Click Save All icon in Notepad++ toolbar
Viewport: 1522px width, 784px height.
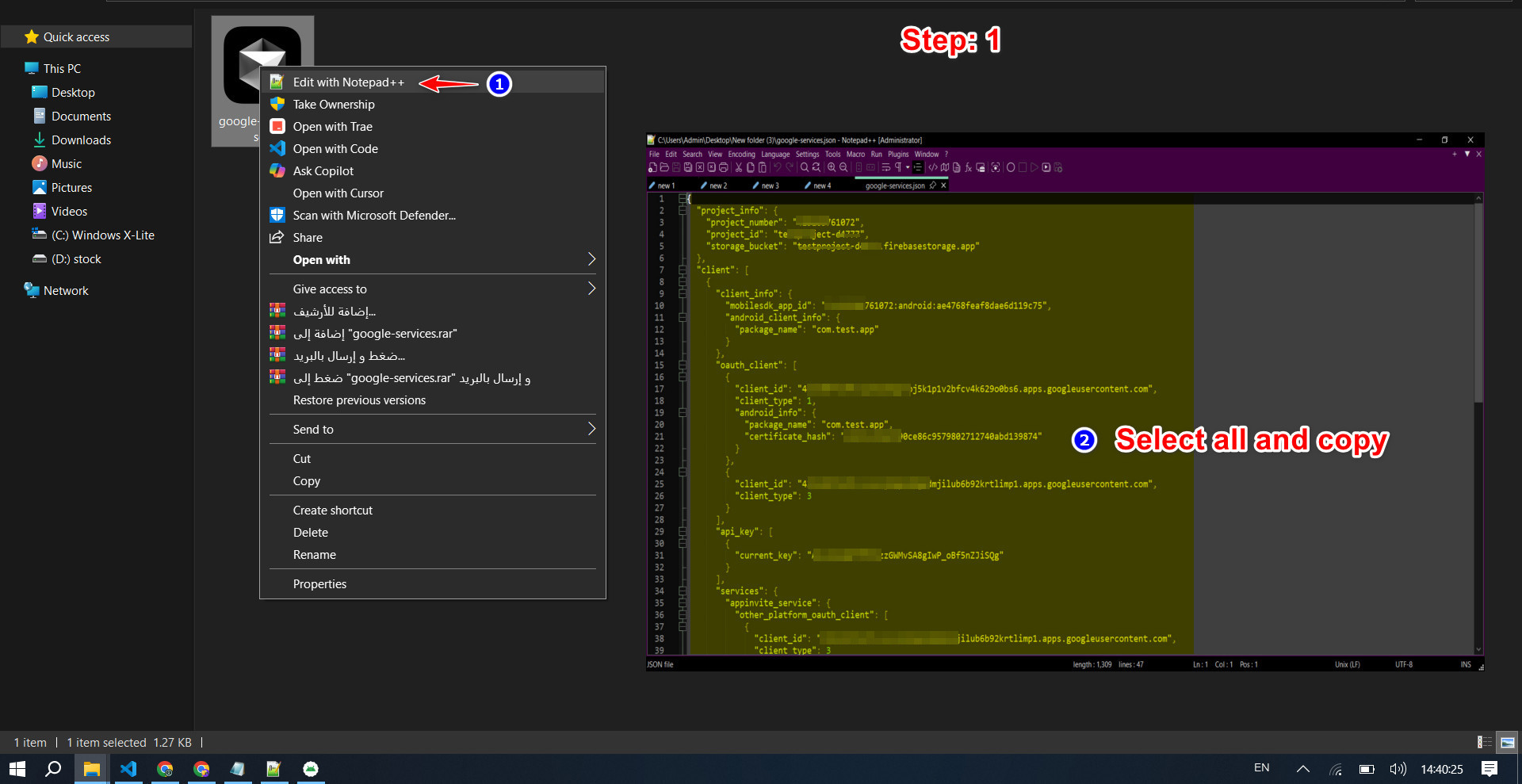point(688,167)
